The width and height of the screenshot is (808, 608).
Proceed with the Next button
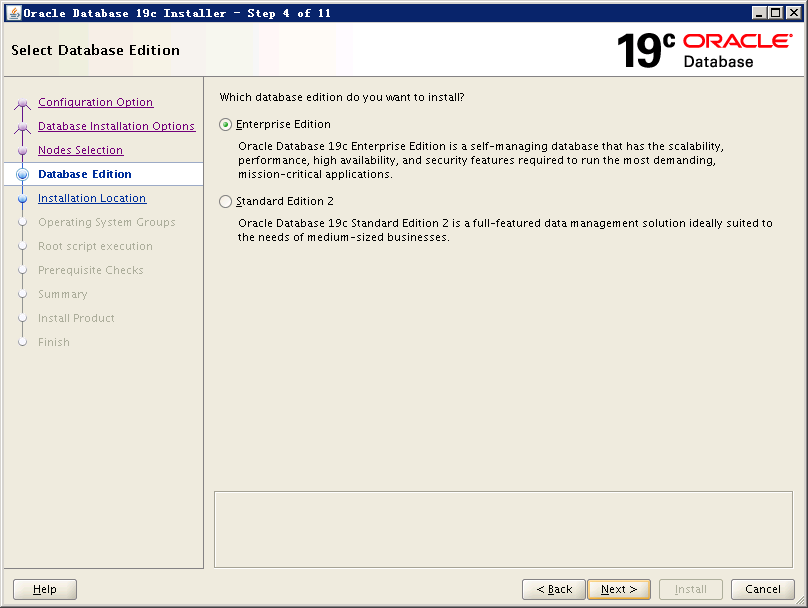(619, 589)
